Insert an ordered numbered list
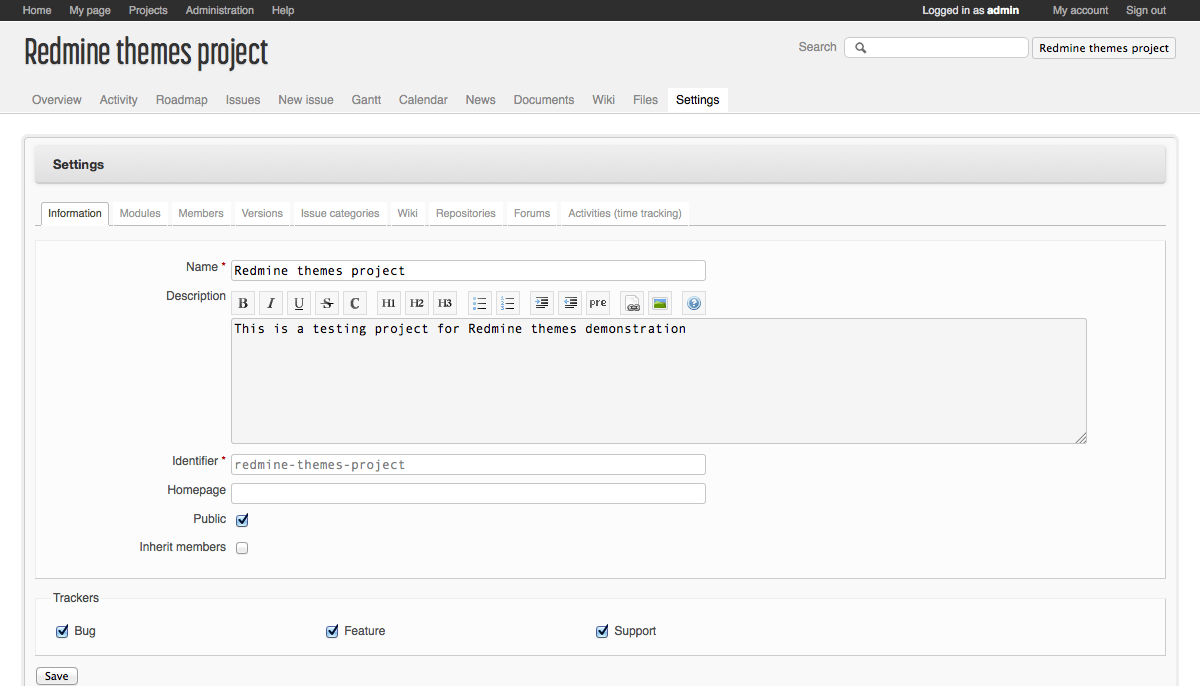 tap(508, 303)
